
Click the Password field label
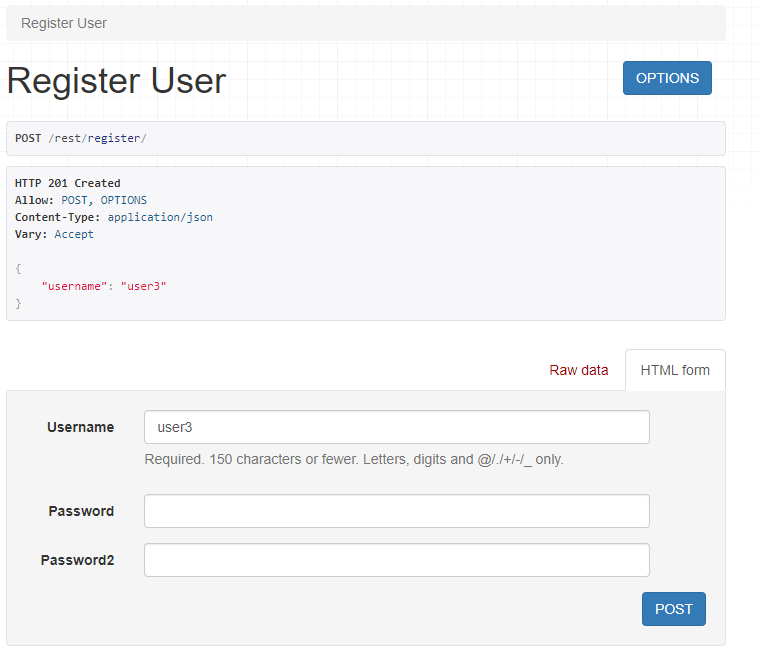pyautogui.click(x=81, y=511)
